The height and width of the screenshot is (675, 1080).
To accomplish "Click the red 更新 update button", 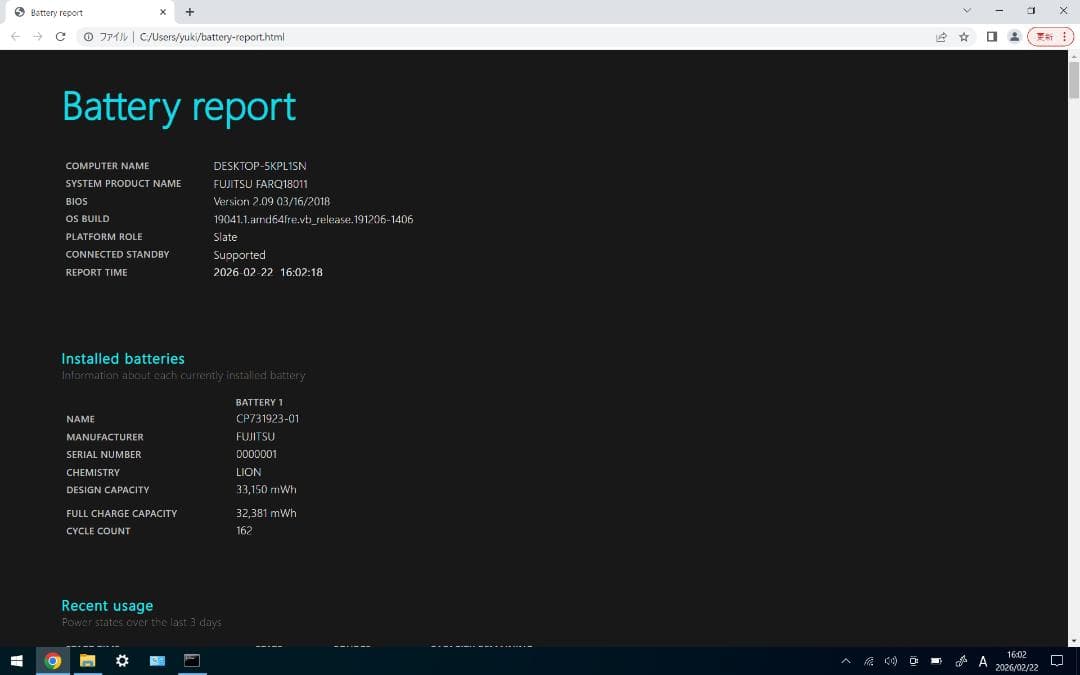I will click(1050, 37).
